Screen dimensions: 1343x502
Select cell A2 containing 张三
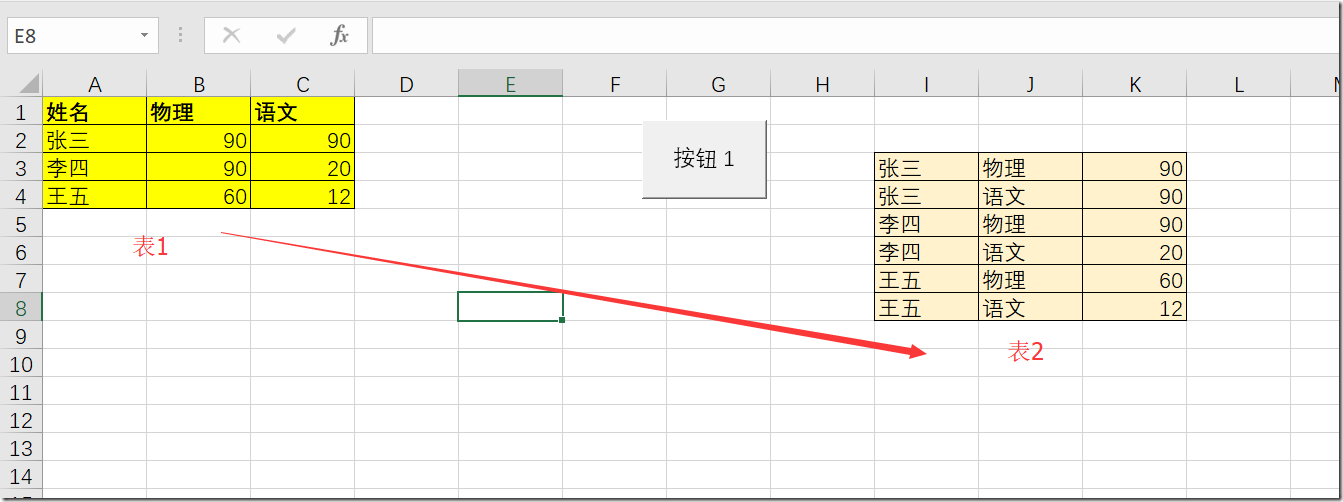tap(95, 139)
